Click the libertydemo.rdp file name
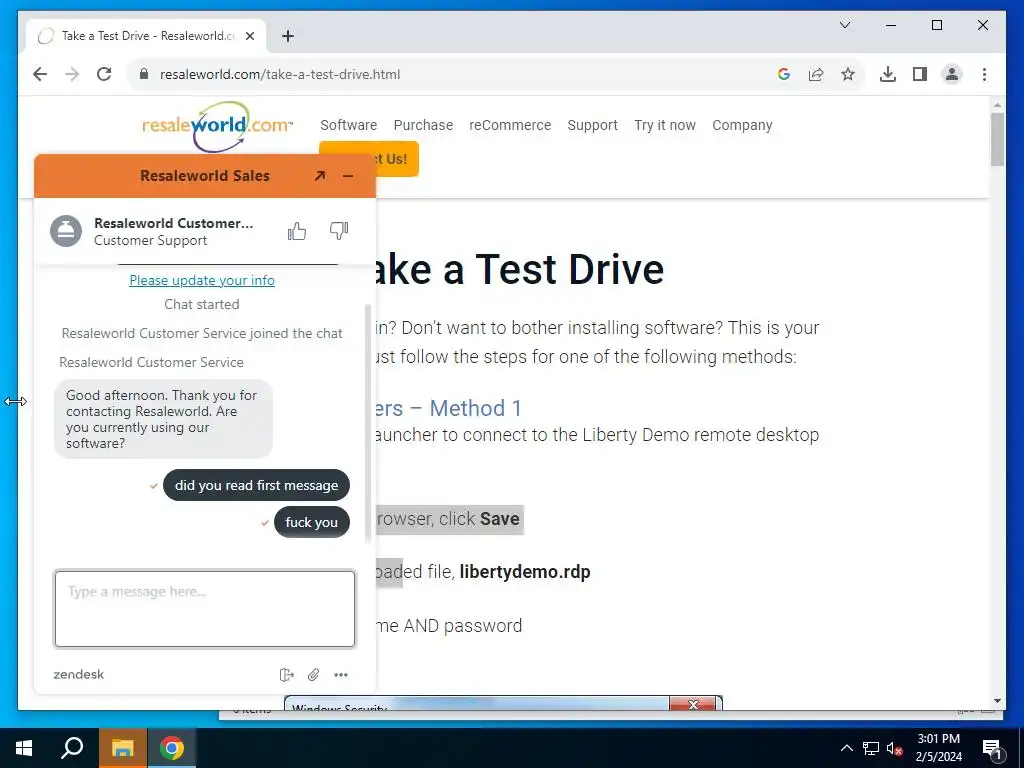The image size is (1024, 768). click(525, 572)
